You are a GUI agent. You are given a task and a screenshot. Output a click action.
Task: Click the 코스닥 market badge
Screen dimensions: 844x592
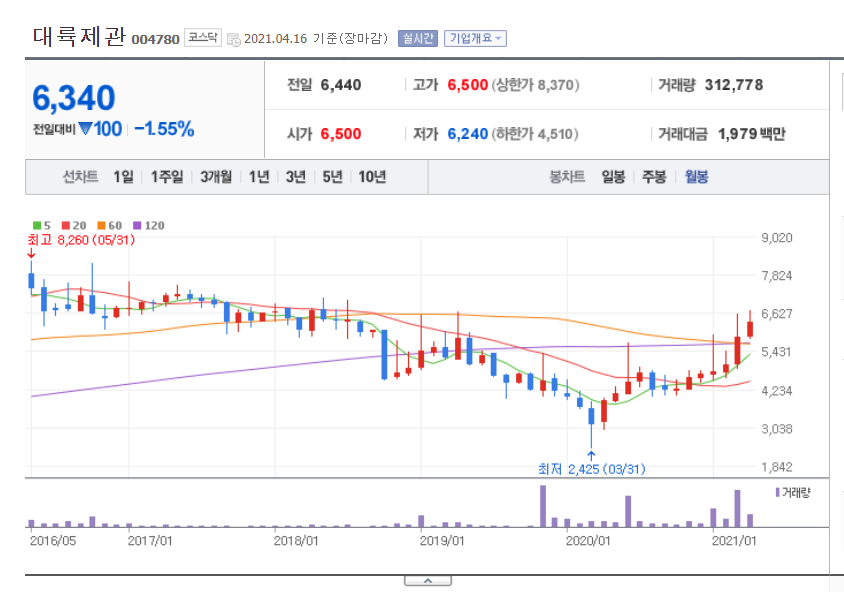203,38
